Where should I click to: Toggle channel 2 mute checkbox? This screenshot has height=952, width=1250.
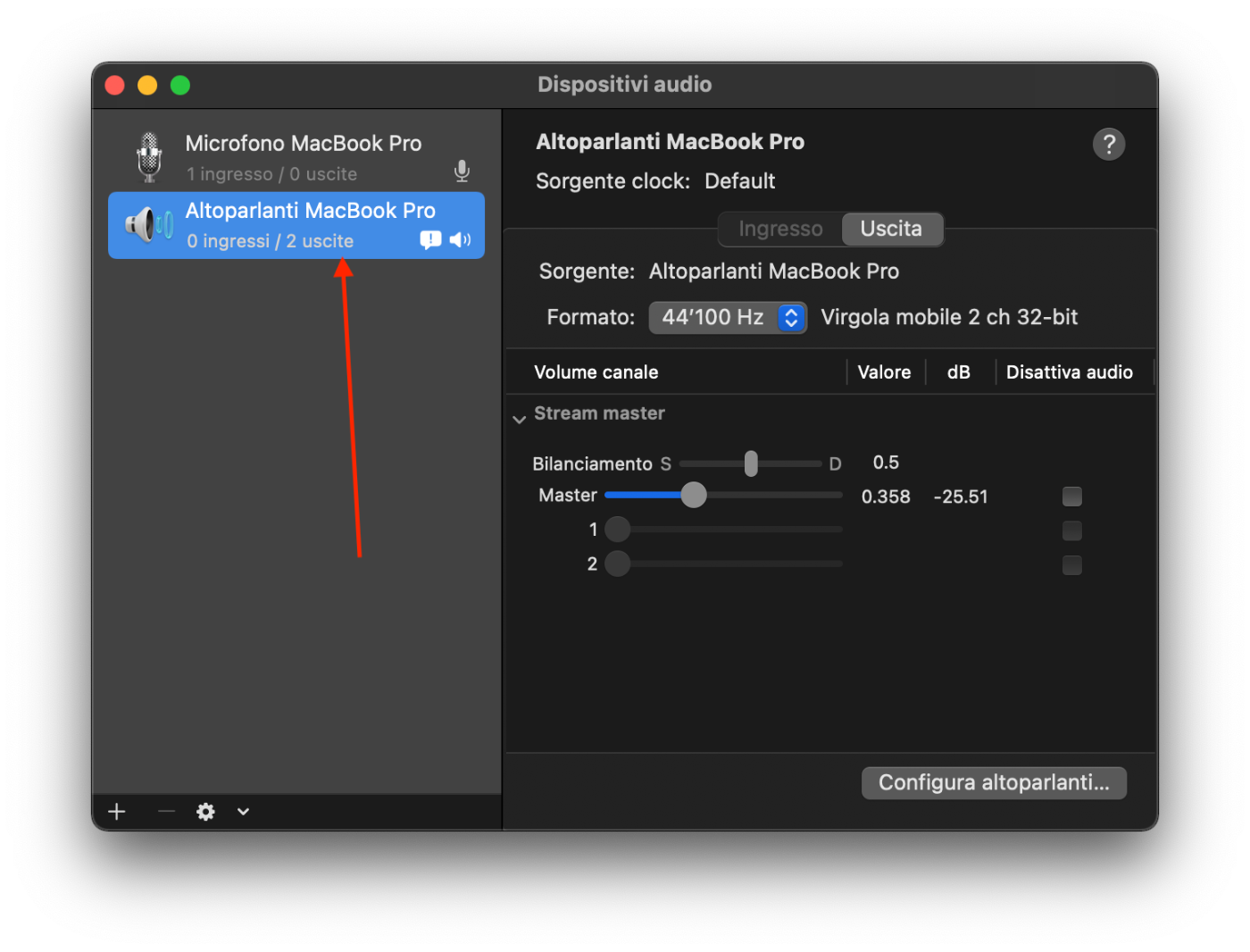click(1072, 564)
